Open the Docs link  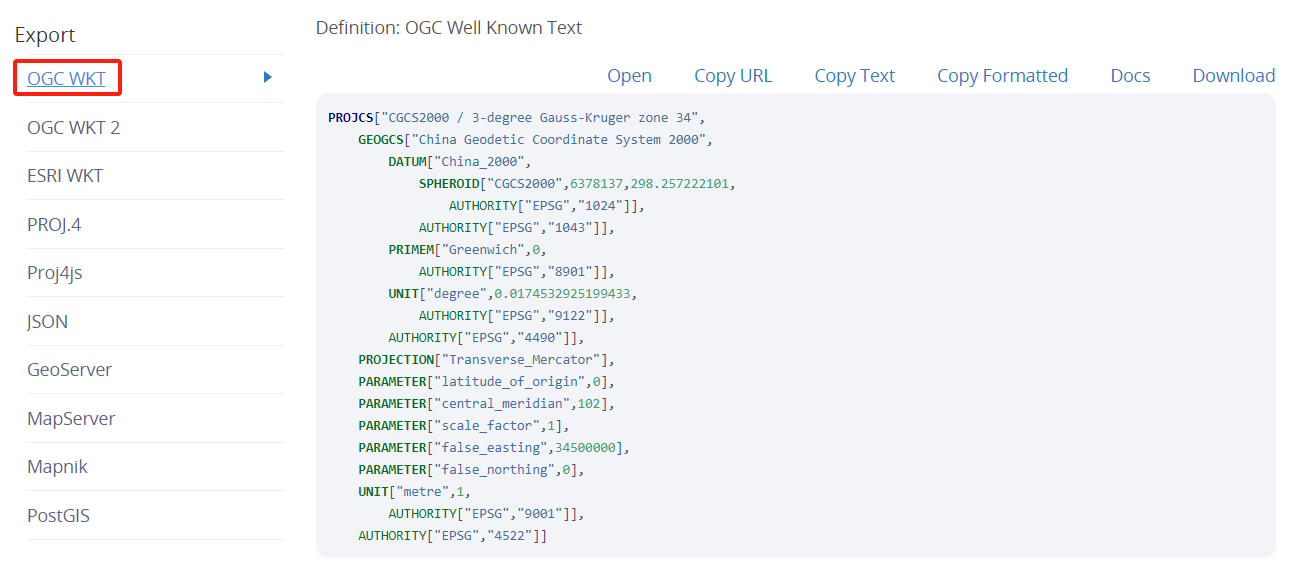1130,76
